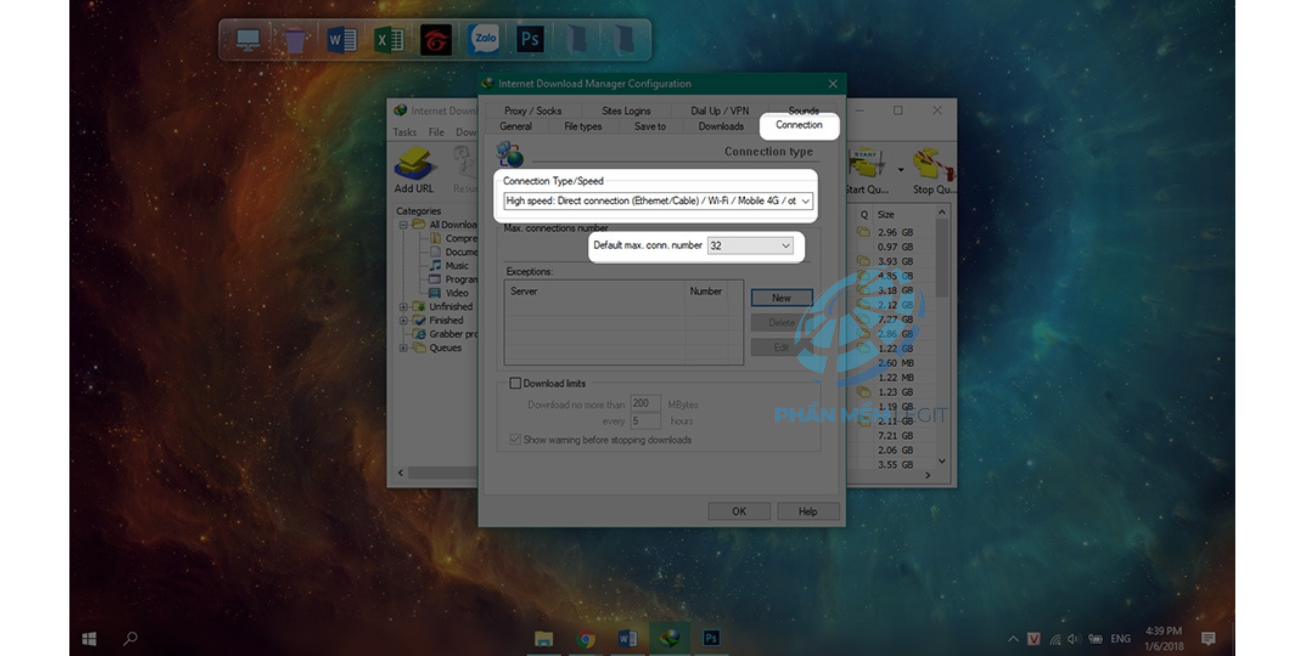Viewport: 1305px width, 656px height.
Task: Switch to the Proxy / Socks tab
Action: click(533, 111)
